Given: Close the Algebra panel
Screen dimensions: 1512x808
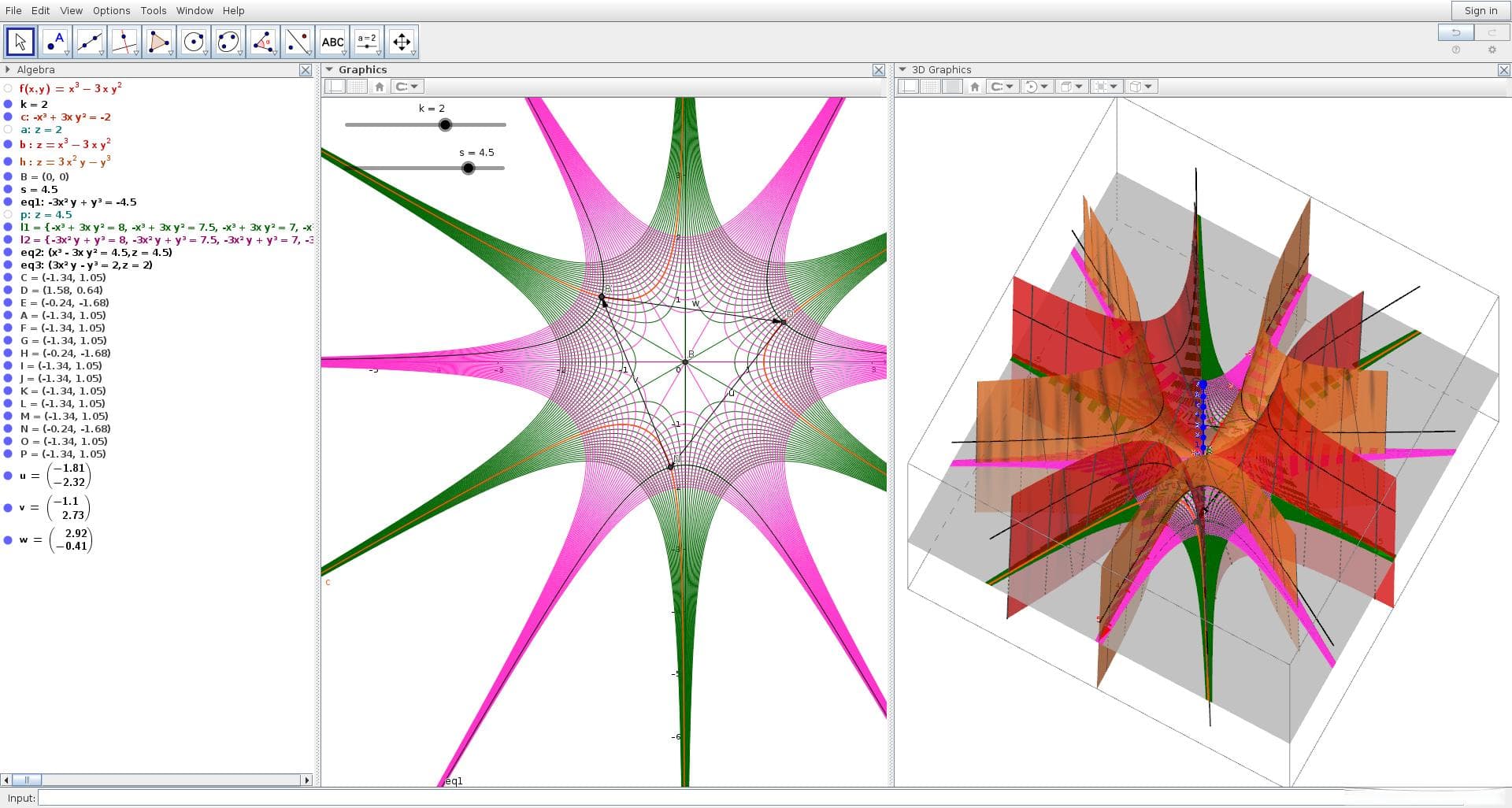Looking at the screenshot, I should [306, 70].
